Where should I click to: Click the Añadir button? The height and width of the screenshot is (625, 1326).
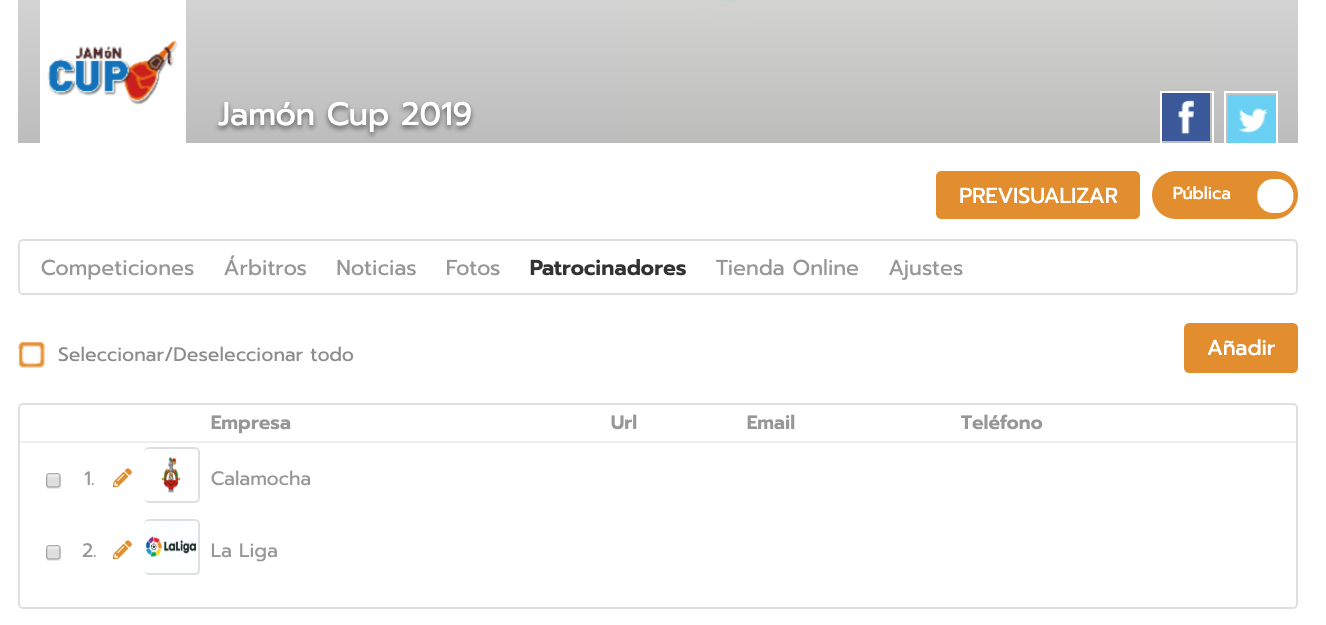(1240, 348)
